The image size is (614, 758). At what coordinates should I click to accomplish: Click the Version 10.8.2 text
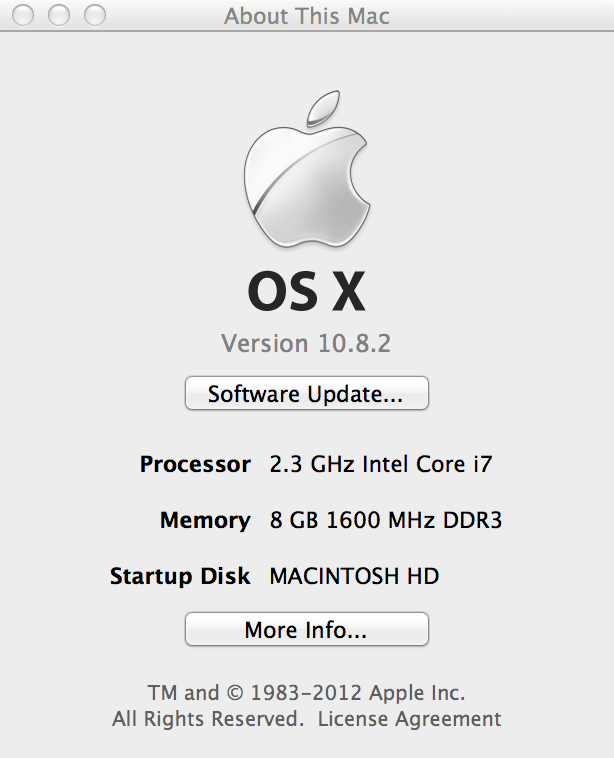coord(306,344)
